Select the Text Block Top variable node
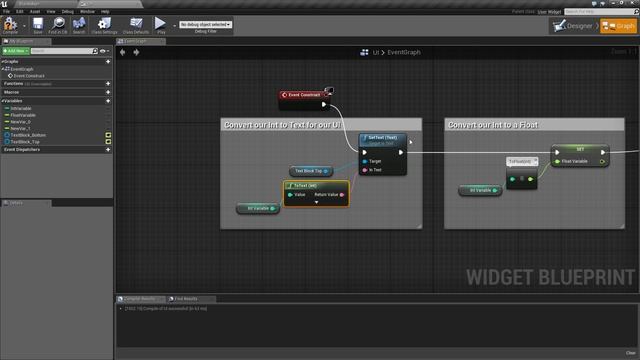 point(311,171)
